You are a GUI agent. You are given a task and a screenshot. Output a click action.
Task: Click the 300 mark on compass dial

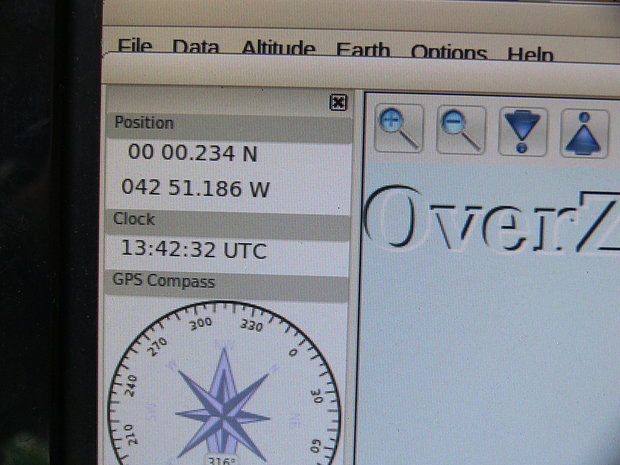(200, 324)
